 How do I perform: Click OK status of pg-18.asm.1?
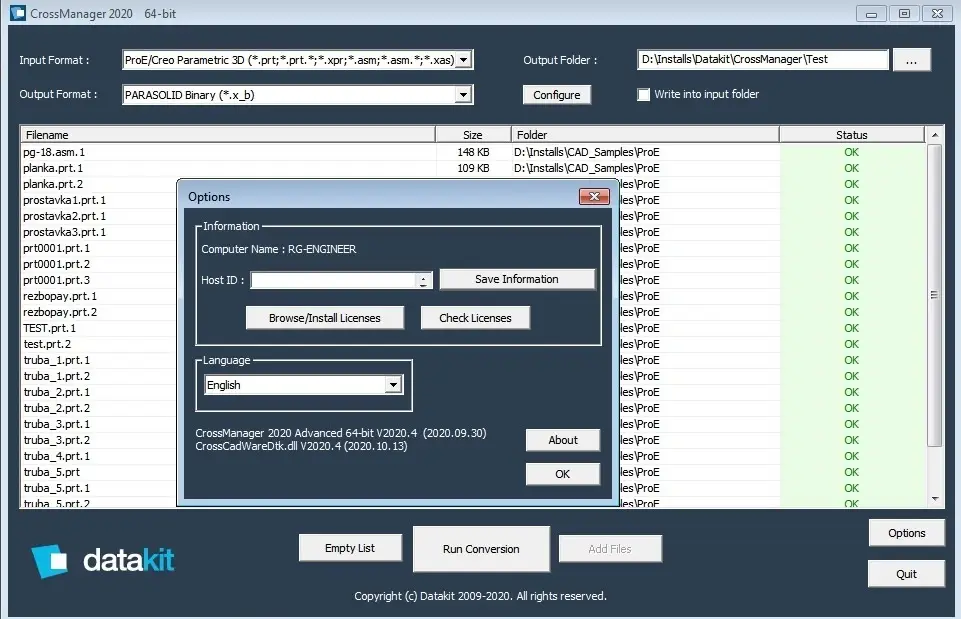(851, 152)
